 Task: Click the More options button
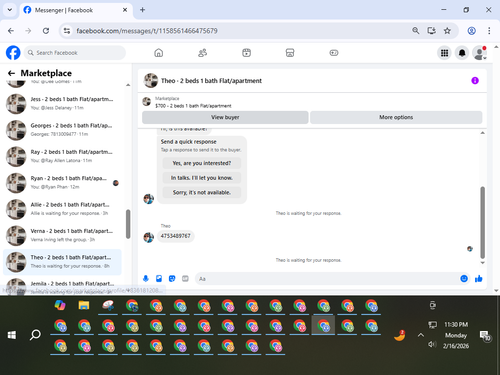tap(396, 117)
